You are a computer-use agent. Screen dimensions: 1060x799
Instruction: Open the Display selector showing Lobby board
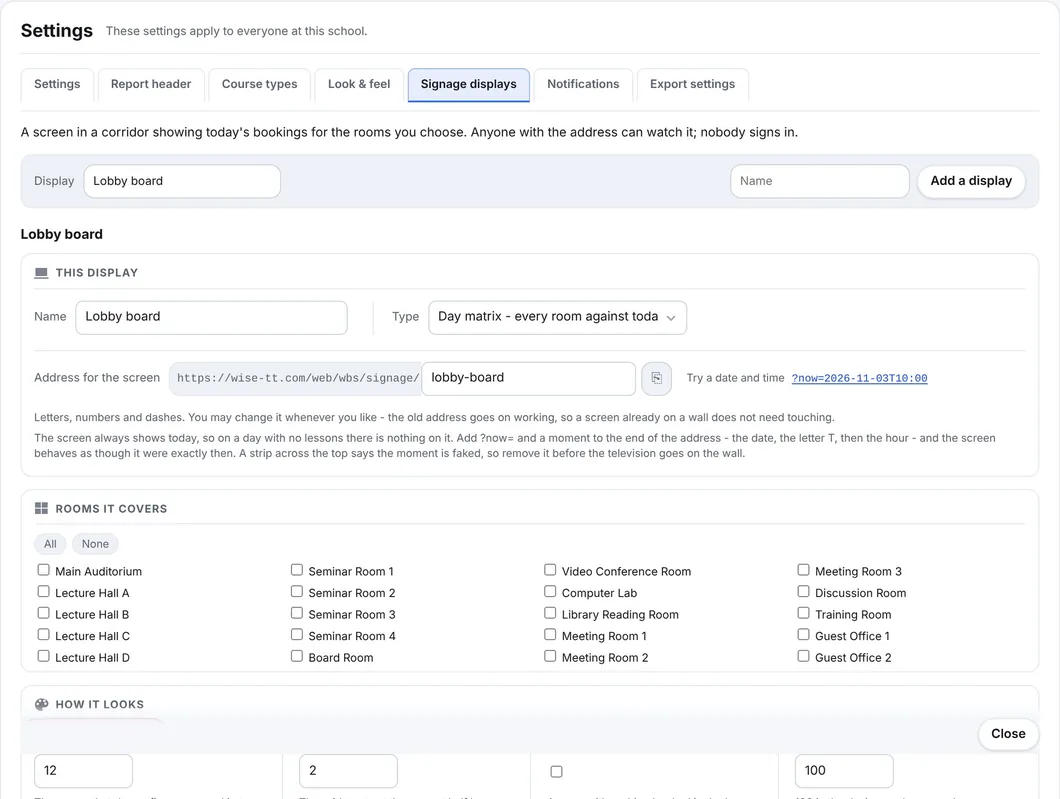[x=182, y=181]
